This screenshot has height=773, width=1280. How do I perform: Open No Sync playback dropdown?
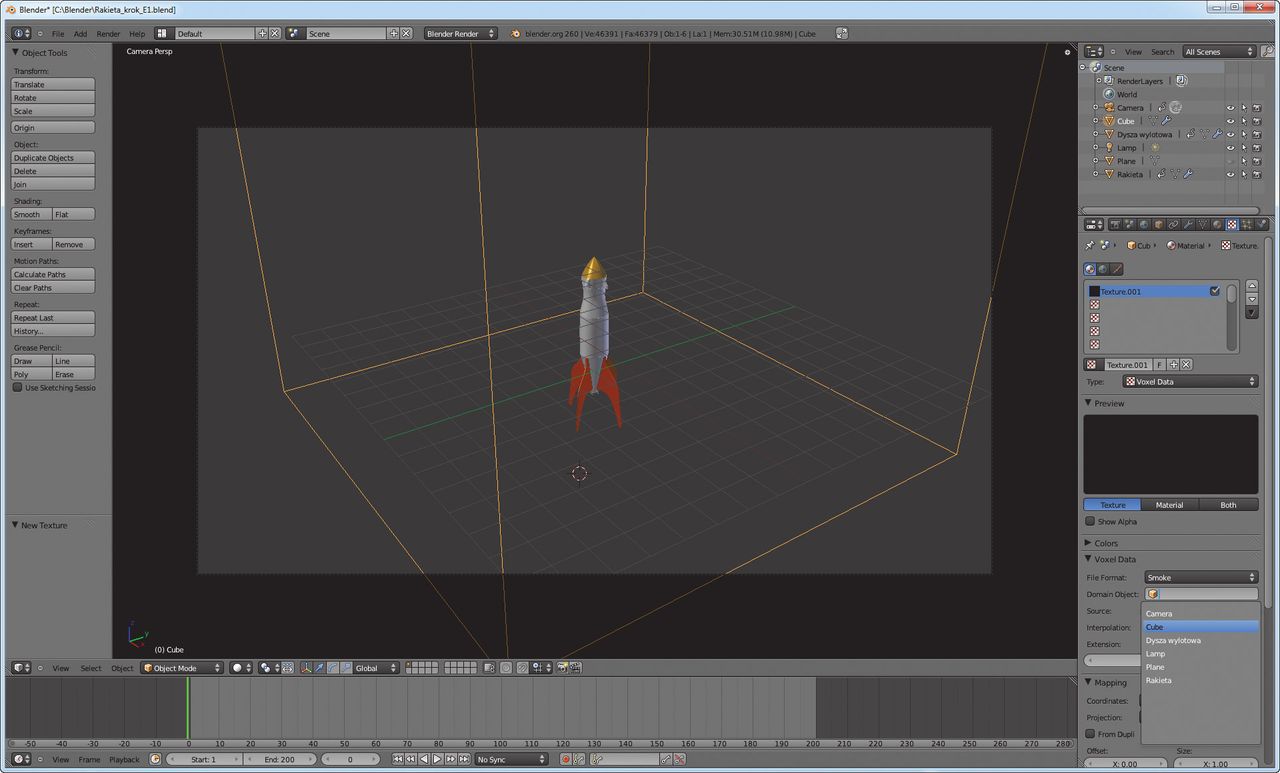[512, 759]
